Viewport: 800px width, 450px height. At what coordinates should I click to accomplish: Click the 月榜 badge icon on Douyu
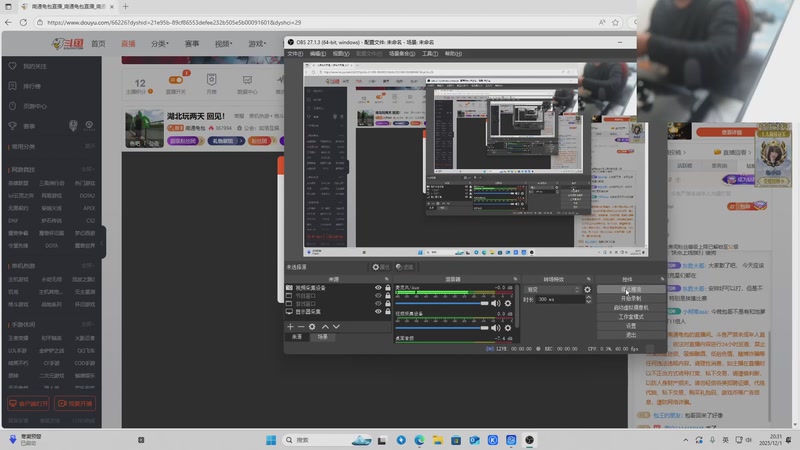pos(212,80)
